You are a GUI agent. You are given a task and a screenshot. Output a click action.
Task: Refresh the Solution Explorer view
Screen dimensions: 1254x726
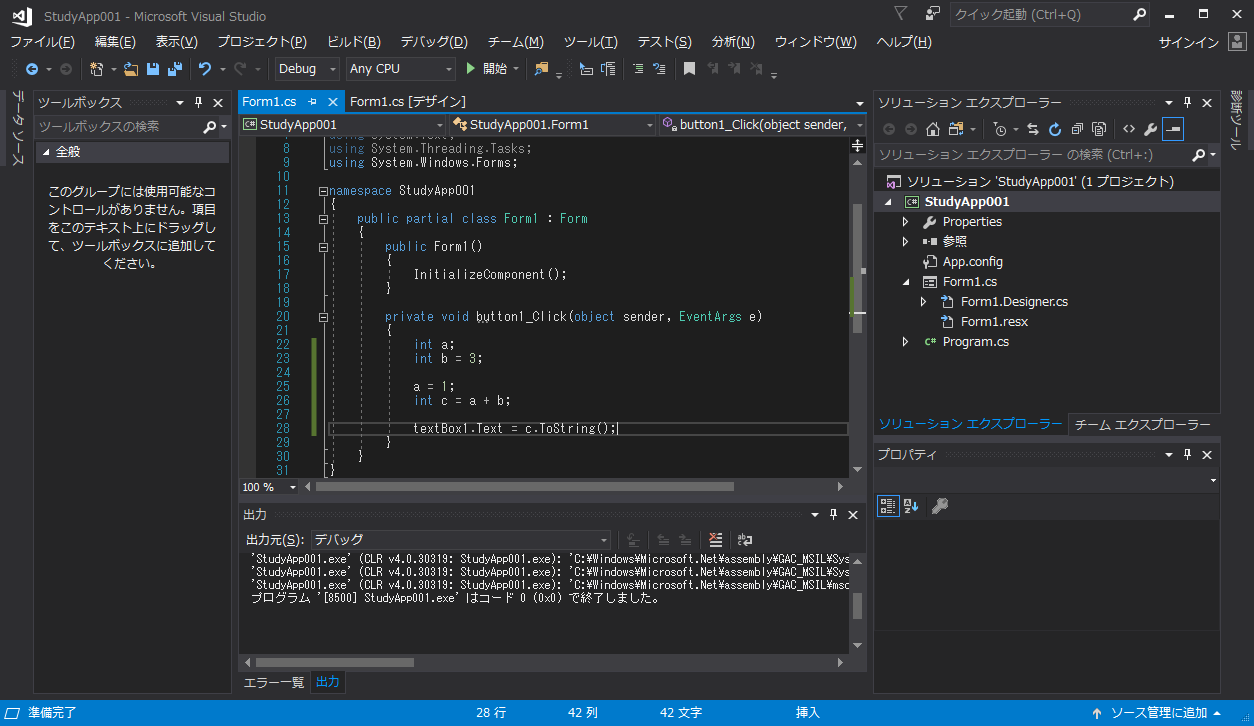click(1054, 129)
